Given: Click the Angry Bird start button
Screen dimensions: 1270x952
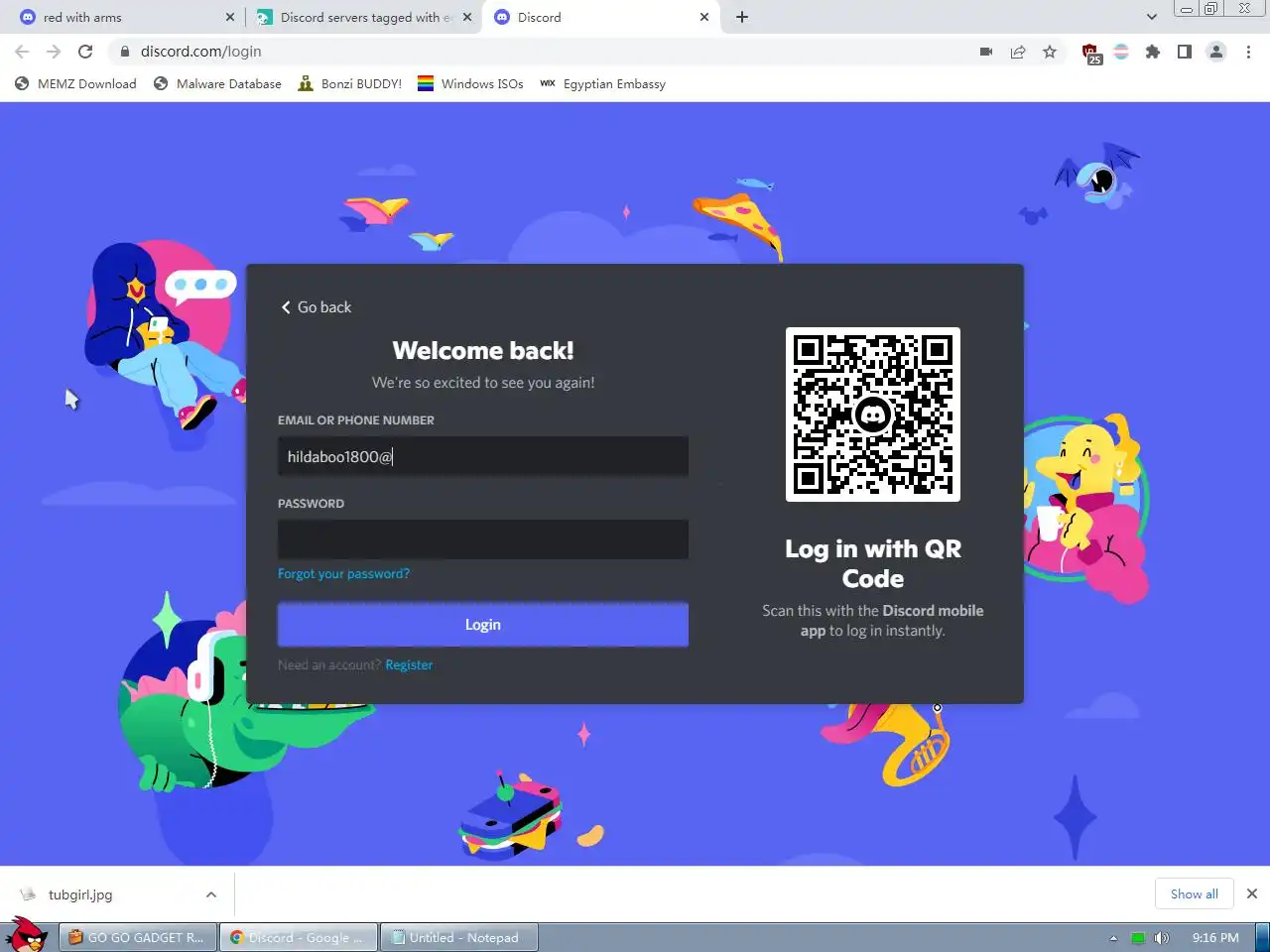Looking at the screenshot, I should 27,934.
